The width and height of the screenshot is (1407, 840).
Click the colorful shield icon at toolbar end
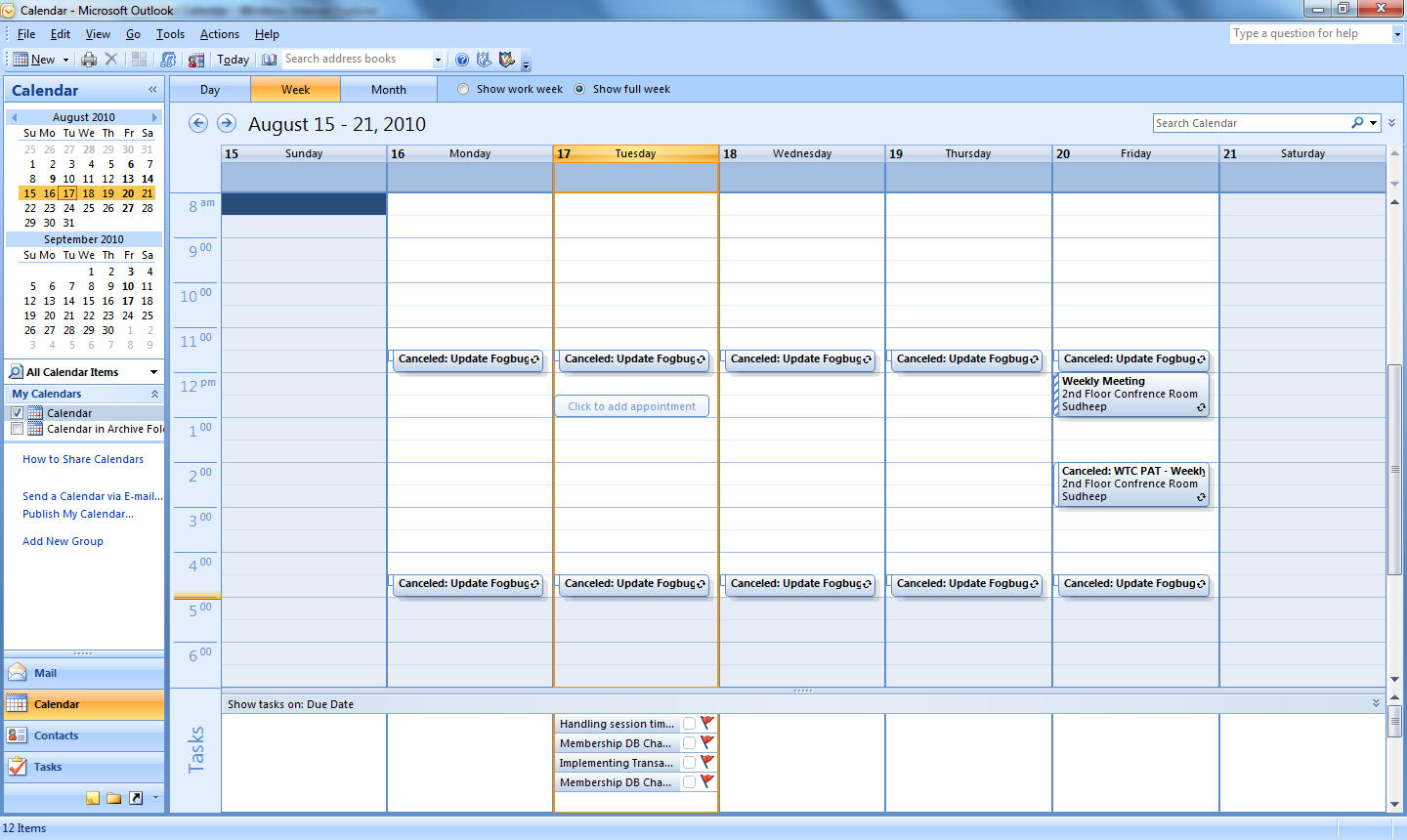[506, 60]
